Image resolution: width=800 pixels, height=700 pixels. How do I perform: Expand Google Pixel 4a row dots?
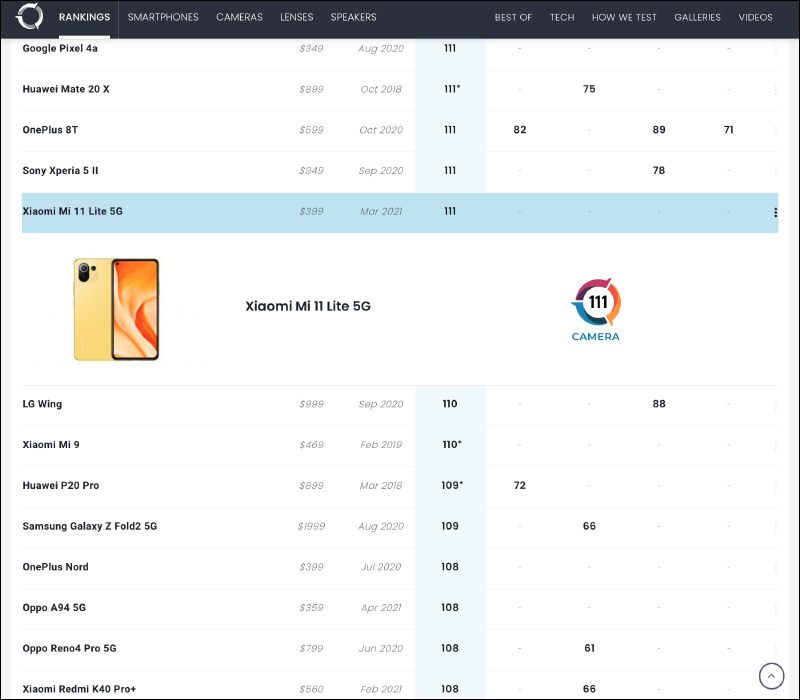[775, 49]
